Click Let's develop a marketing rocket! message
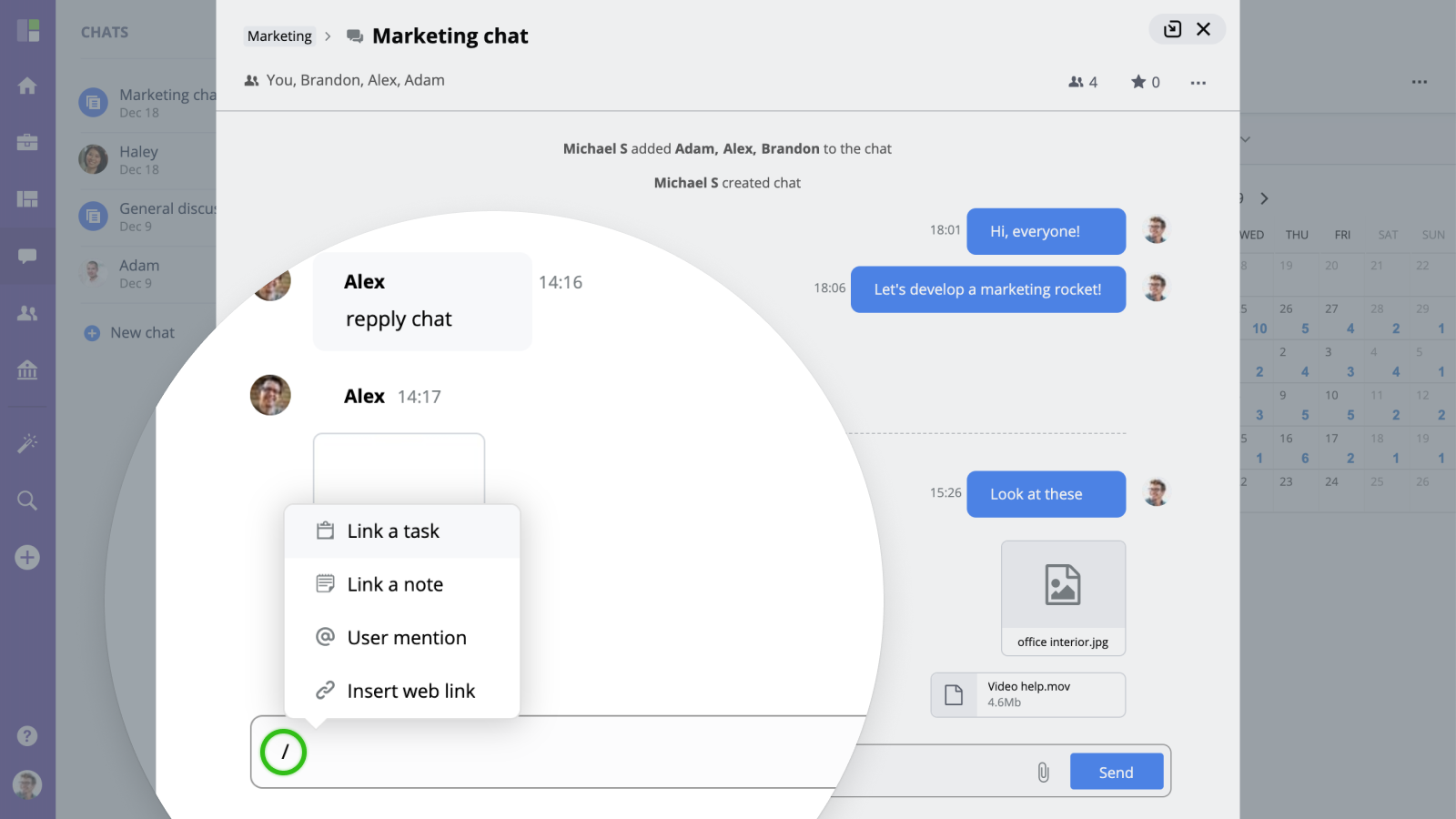The image size is (1456, 819). pos(987,289)
